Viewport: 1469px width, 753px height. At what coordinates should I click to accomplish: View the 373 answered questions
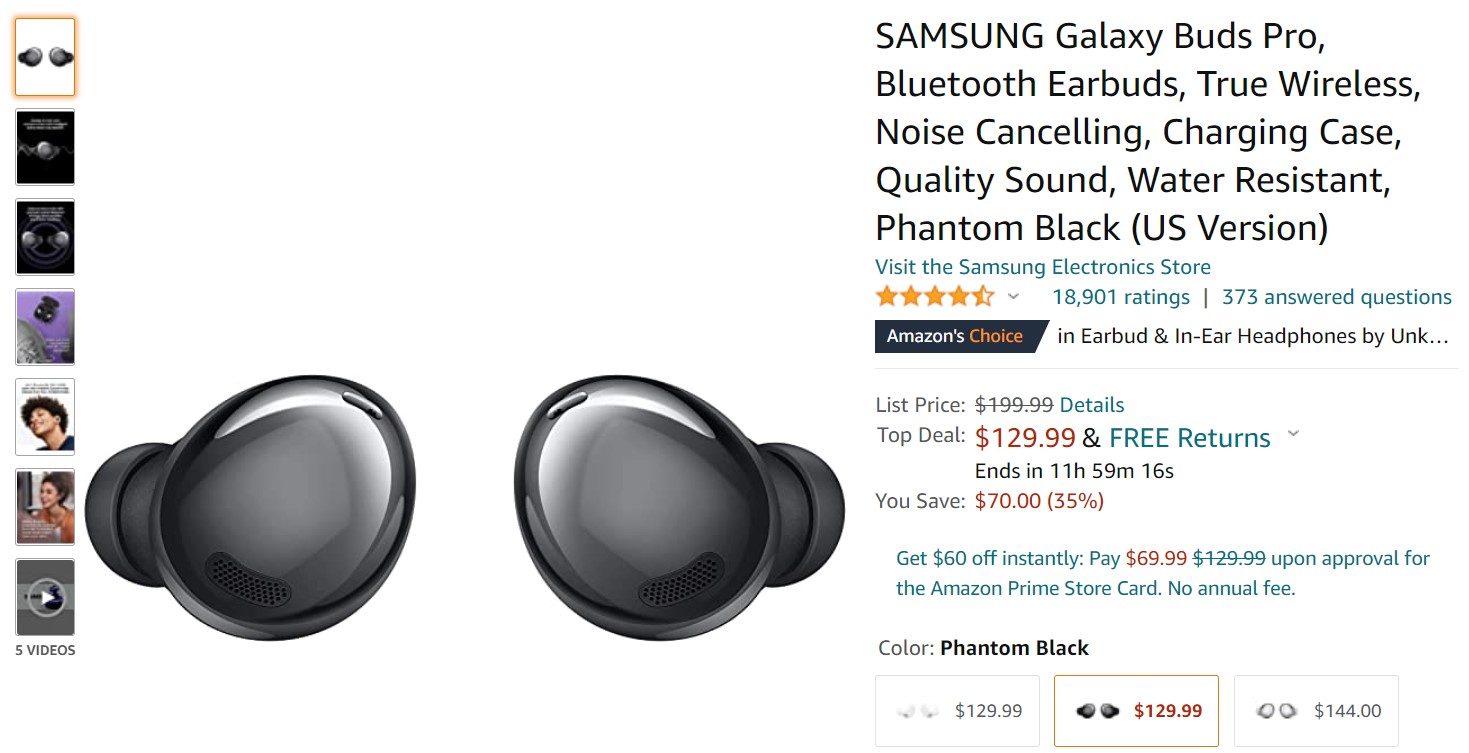[1336, 297]
